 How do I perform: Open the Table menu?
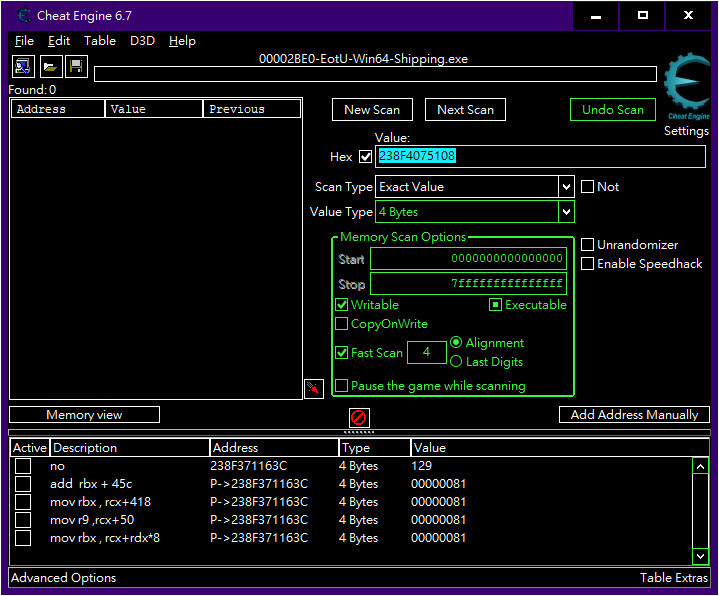point(100,41)
